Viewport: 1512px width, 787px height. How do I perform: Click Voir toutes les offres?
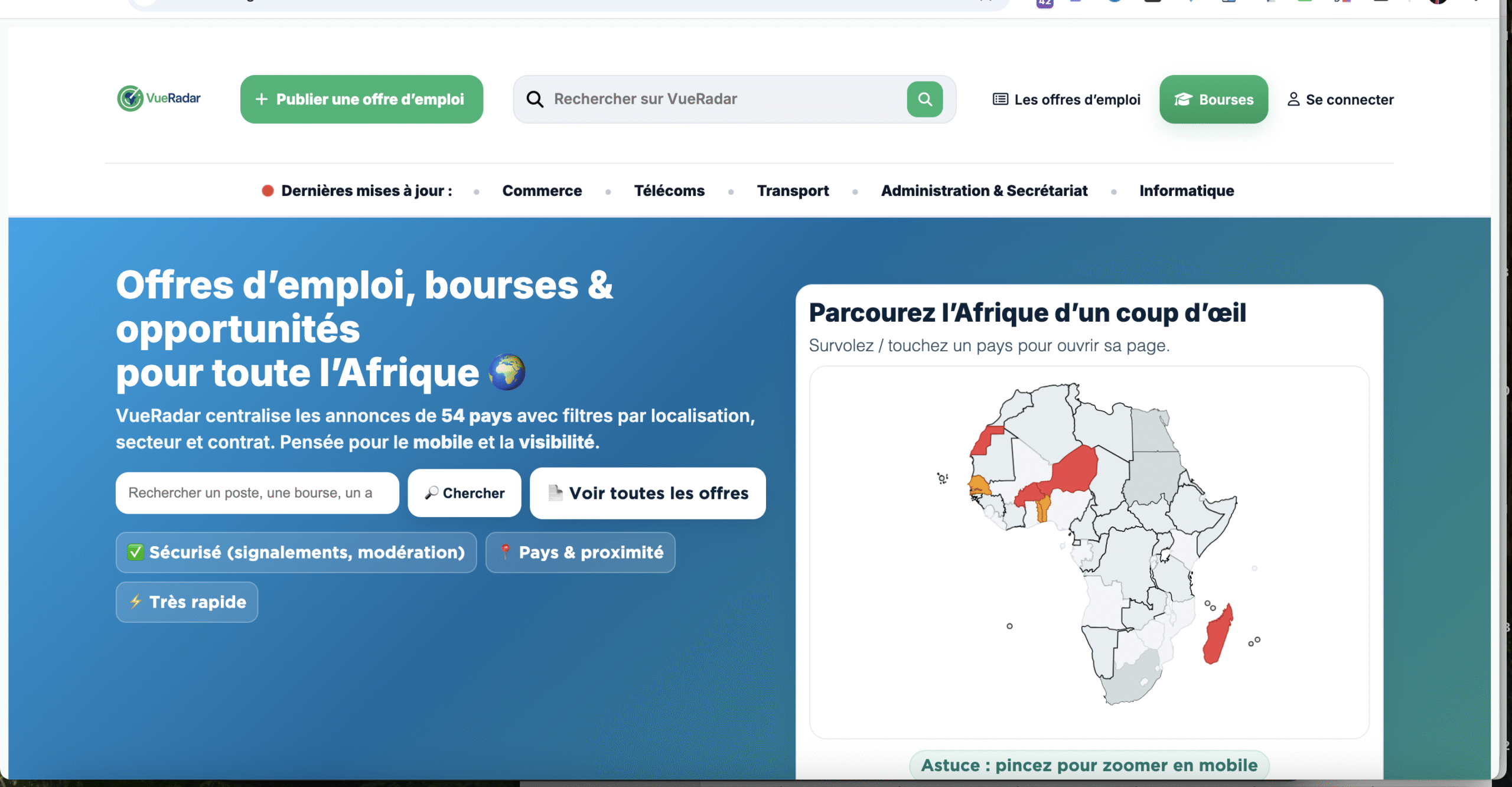click(647, 493)
